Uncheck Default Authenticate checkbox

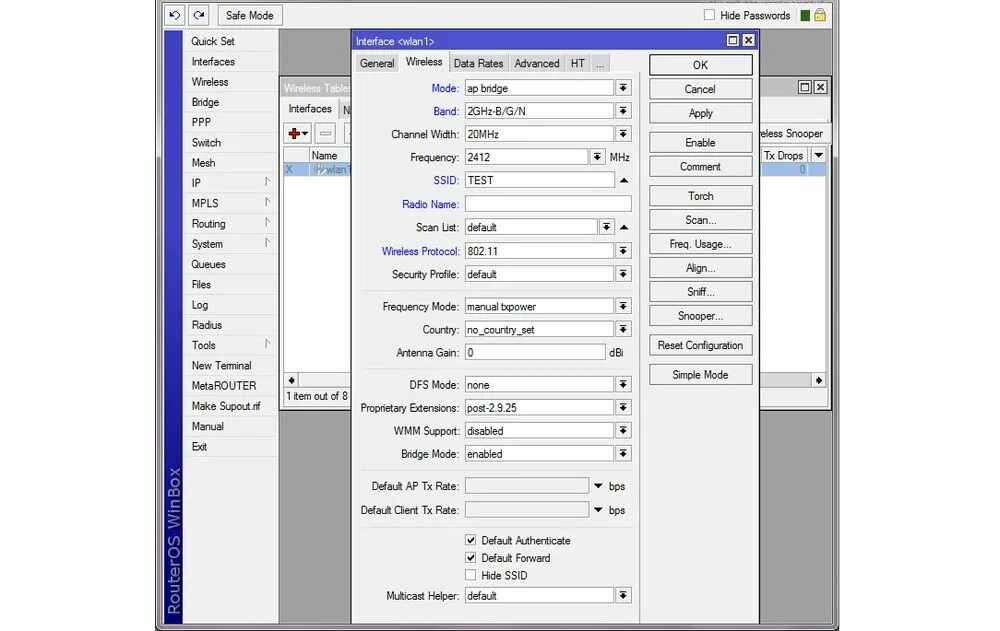point(471,540)
